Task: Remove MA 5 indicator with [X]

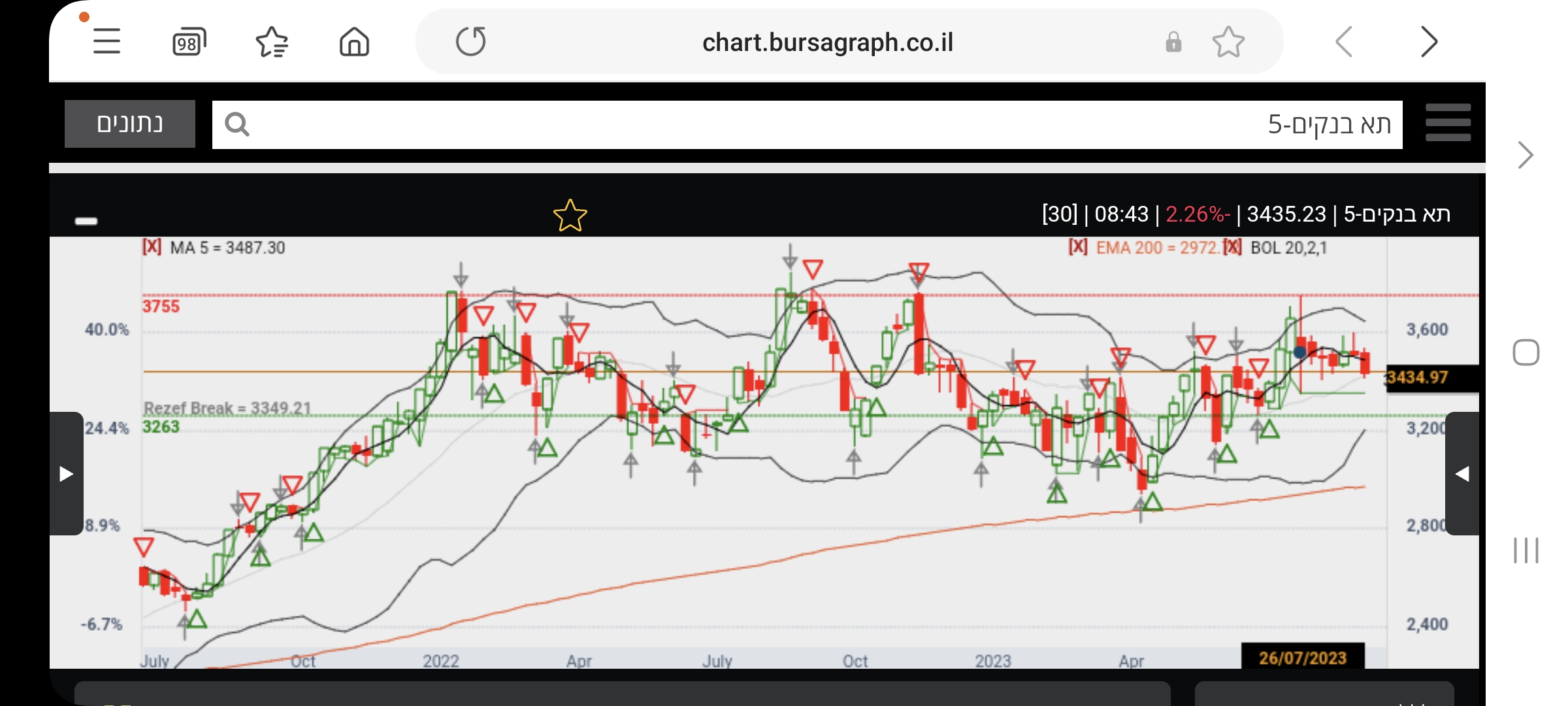Action: (x=152, y=247)
